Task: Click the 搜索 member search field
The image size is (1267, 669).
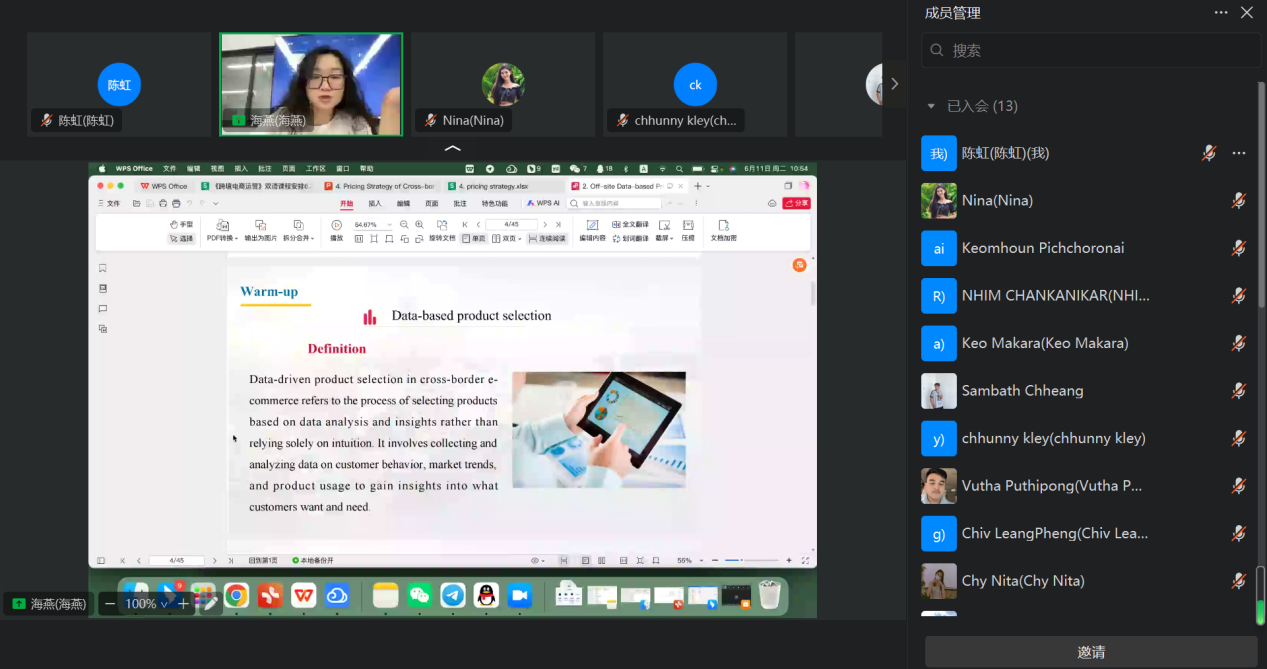Action: point(1090,50)
